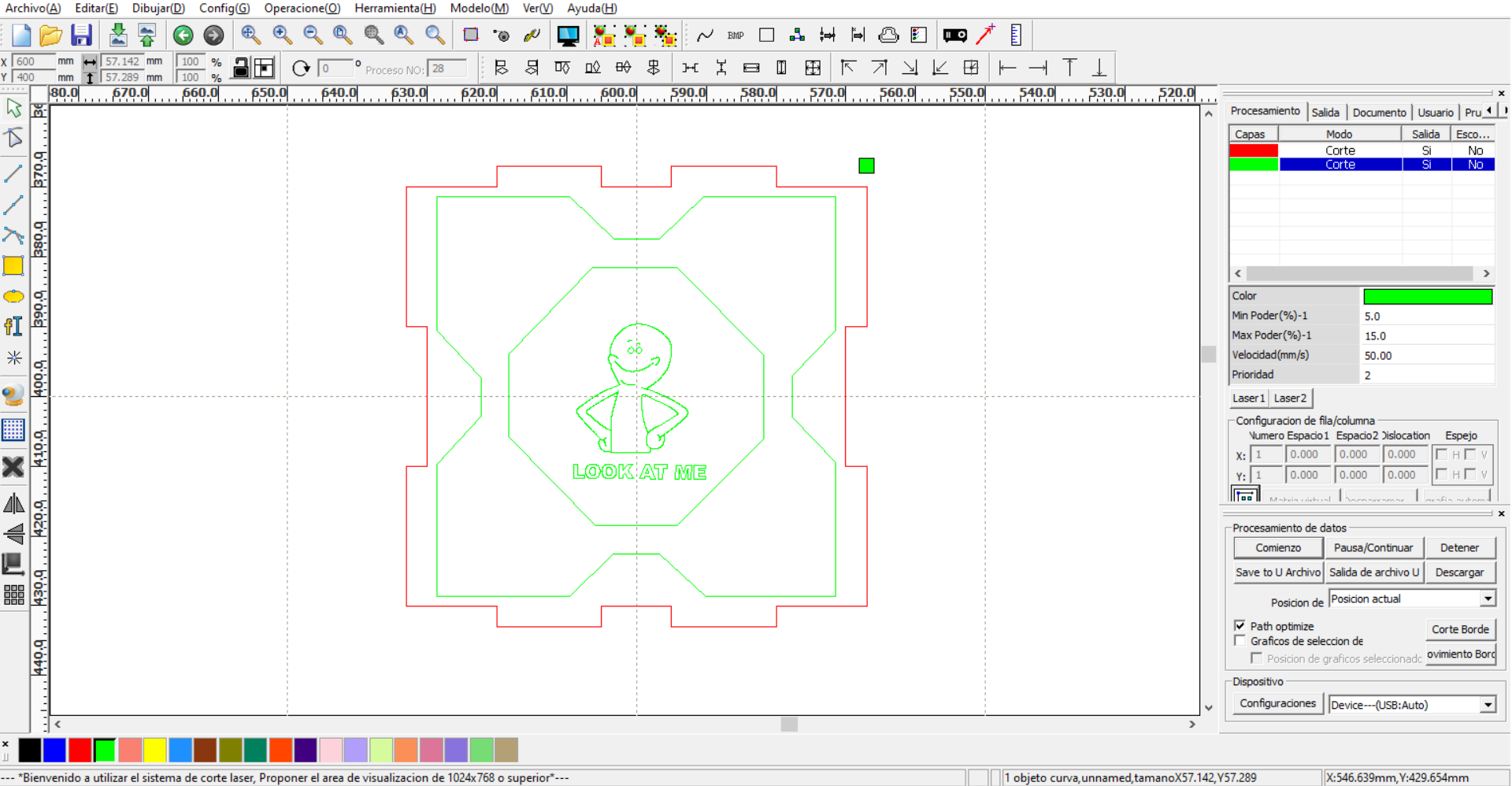The image size is (1512, 786).
Task: Toggle the Y row H mirror checkbox
Action: click(1441, 474)
